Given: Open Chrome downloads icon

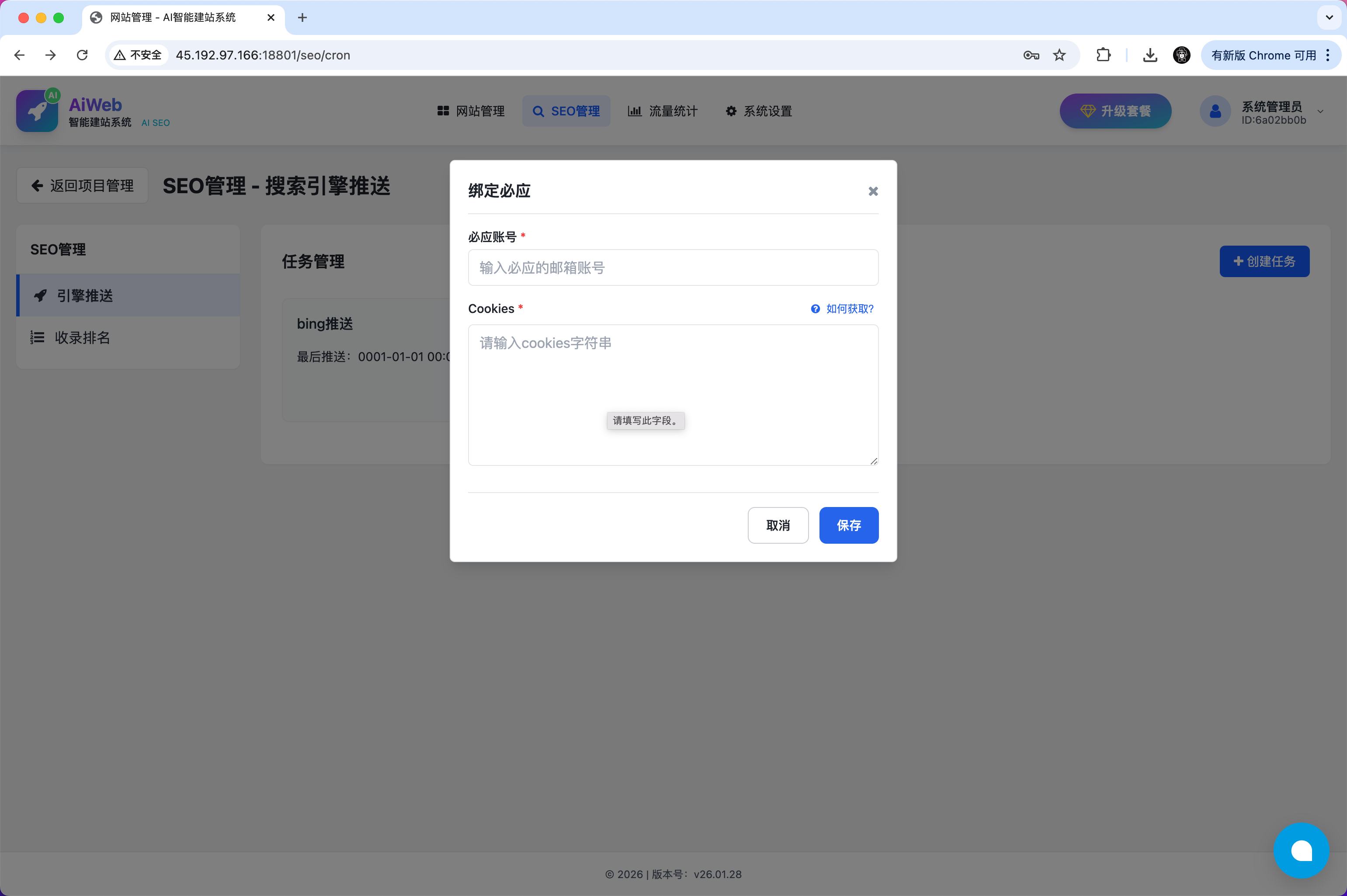Looking at the screenshot, I should [x=1150, y=56].
